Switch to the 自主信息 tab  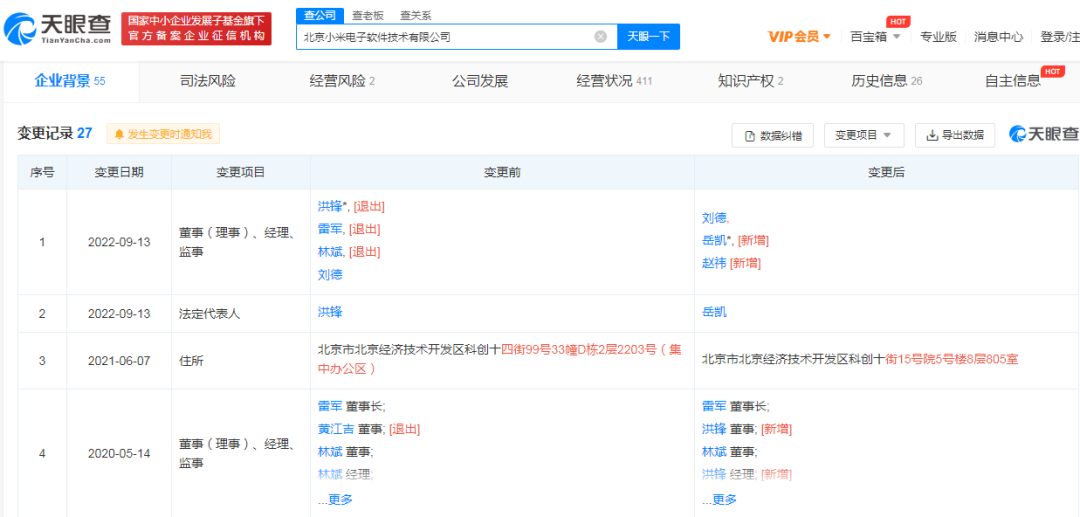point(1013,81)
